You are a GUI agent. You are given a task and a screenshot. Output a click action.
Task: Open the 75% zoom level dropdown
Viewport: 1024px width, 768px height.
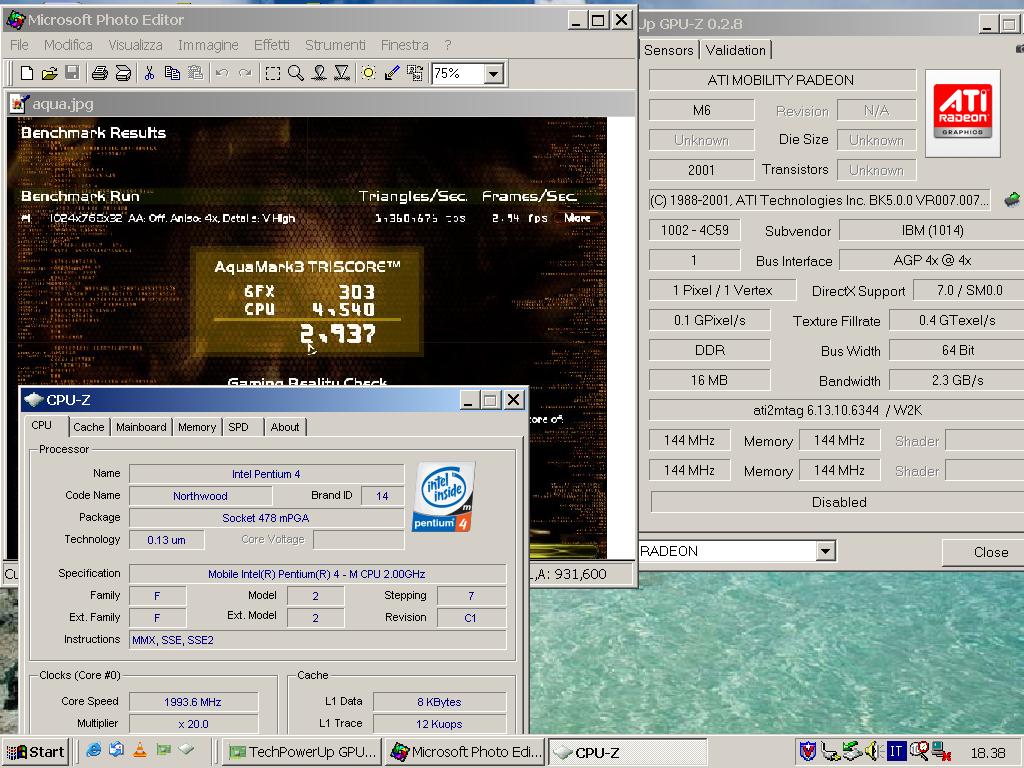pyautogui.click(x=494, y=74)
